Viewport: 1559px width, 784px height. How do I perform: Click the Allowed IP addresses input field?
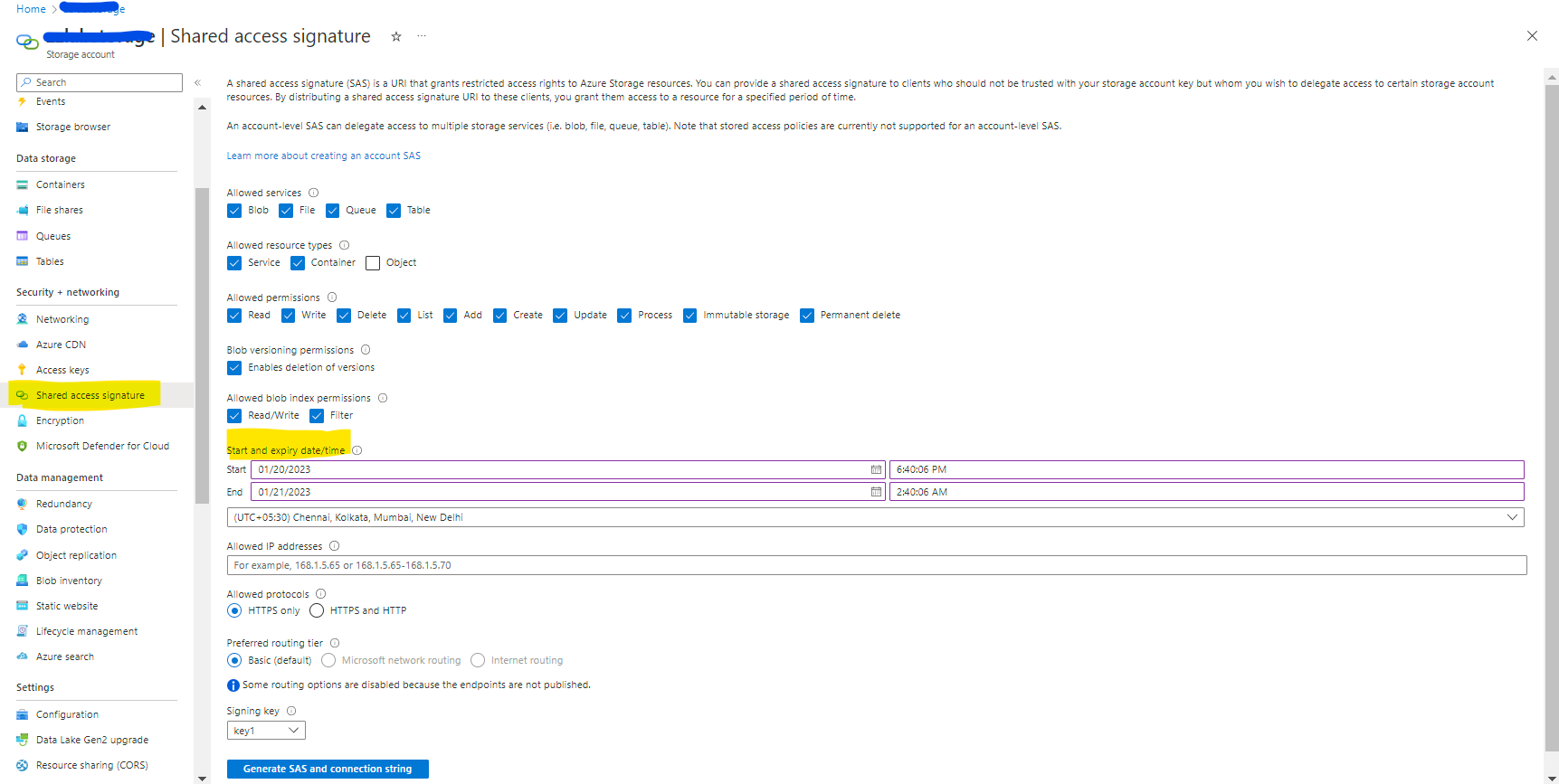[x=877, y=565]
